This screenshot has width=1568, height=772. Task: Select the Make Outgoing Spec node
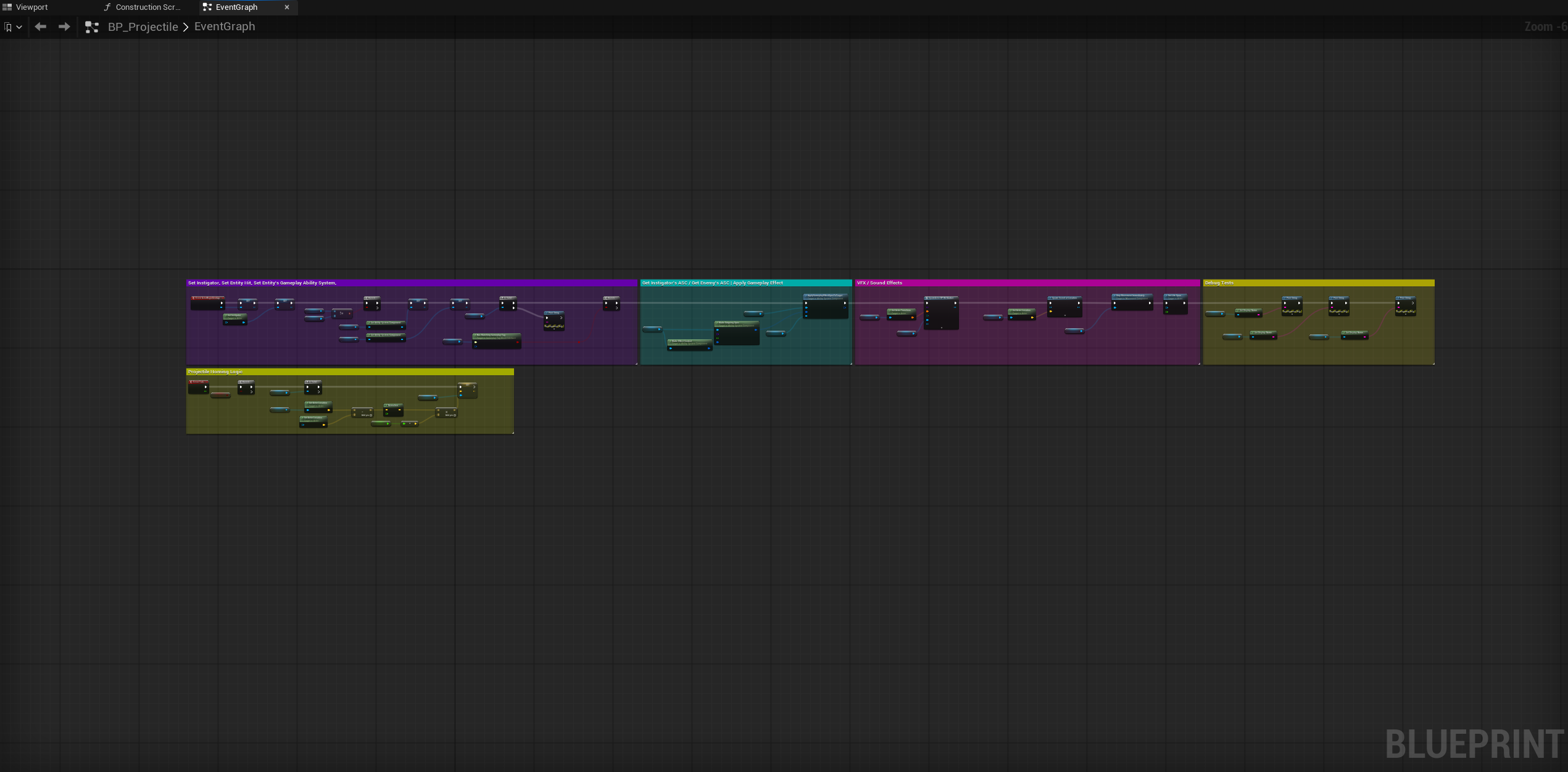(x=737, y=333)
